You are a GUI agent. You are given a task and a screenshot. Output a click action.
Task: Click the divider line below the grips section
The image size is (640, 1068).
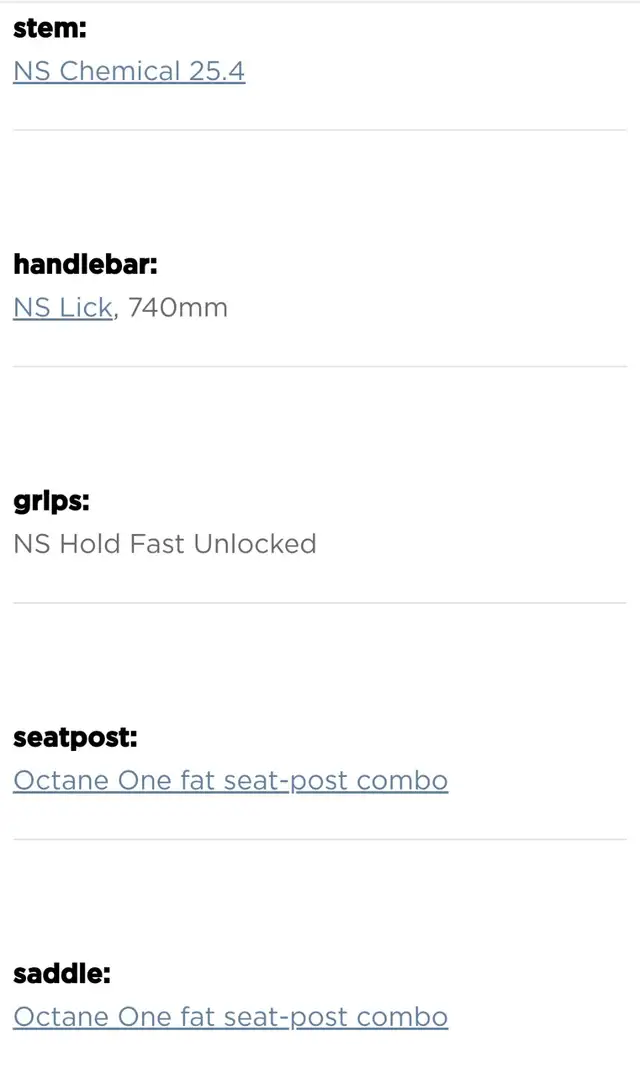tap(319, 603)
